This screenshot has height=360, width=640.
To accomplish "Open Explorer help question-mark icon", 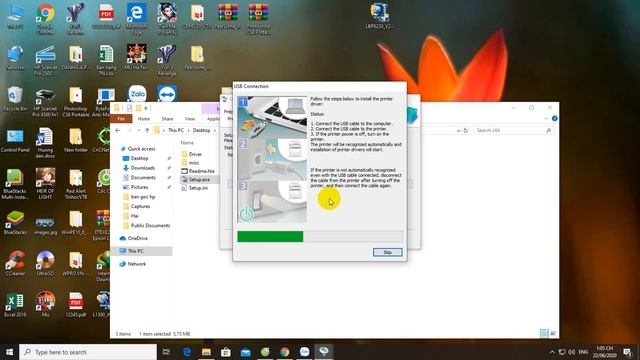I will click(x=554, y=118).
